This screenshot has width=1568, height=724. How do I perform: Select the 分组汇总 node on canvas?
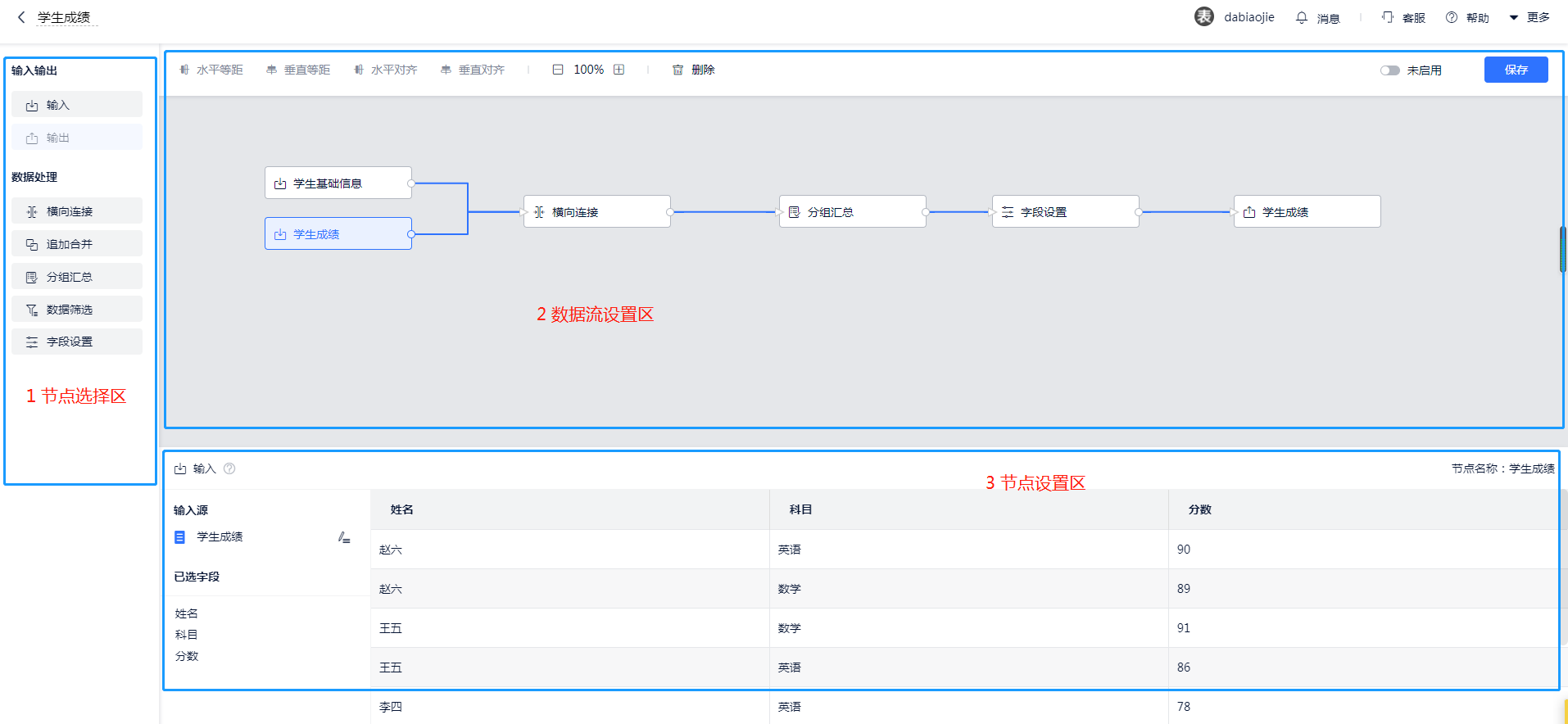coord(852,212)
